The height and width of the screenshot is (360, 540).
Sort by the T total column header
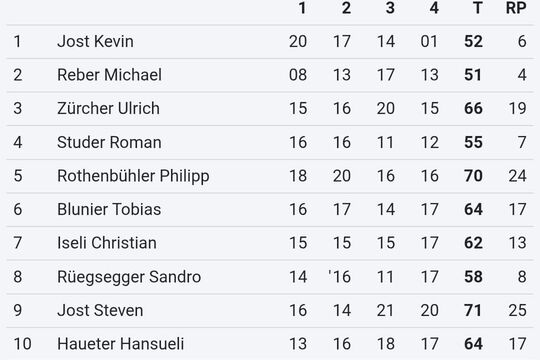(477, 8)
